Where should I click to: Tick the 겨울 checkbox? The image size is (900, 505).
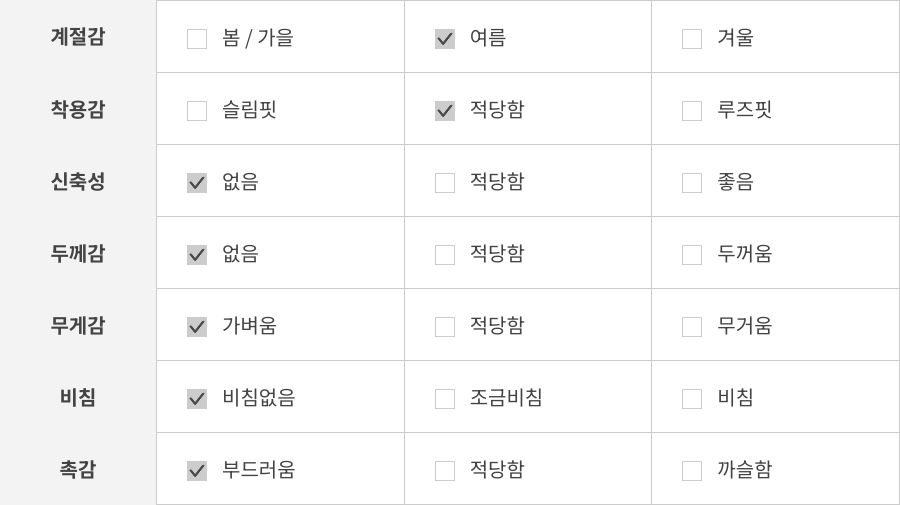[692, 39]
